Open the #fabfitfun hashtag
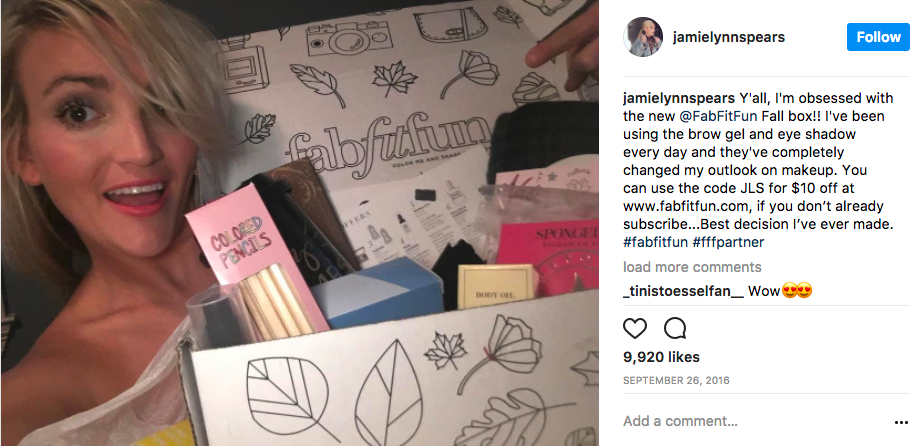This screenshot has width=918, height=446. tap(655, 242)
